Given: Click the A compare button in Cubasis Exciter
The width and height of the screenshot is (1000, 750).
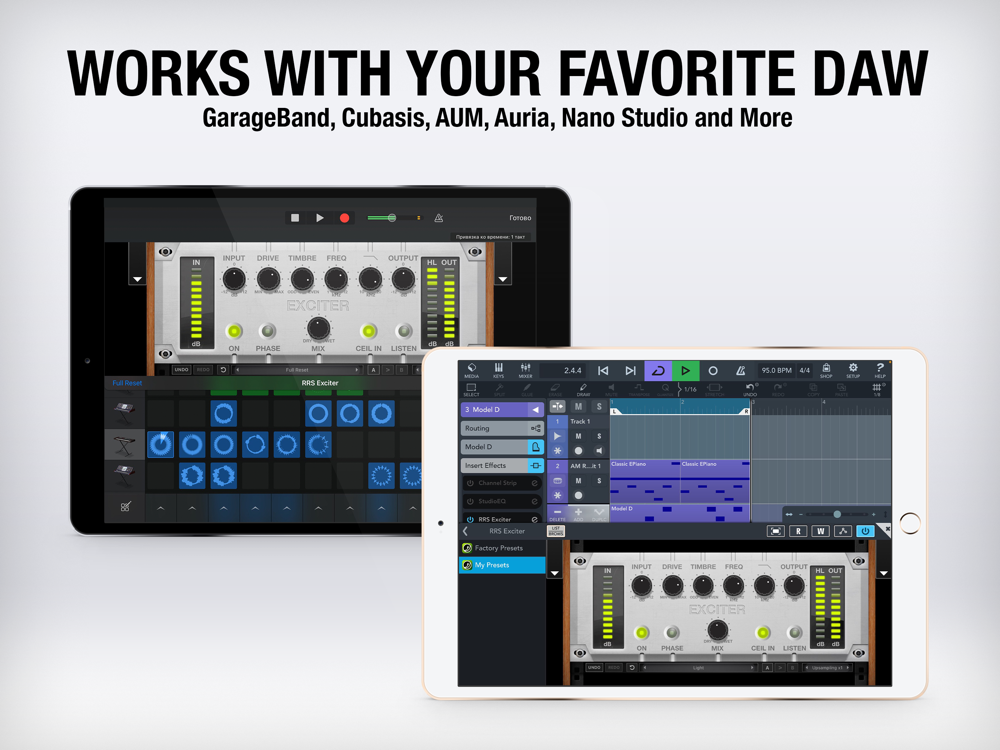Looking at the screenshot, I should coord(767,668).
